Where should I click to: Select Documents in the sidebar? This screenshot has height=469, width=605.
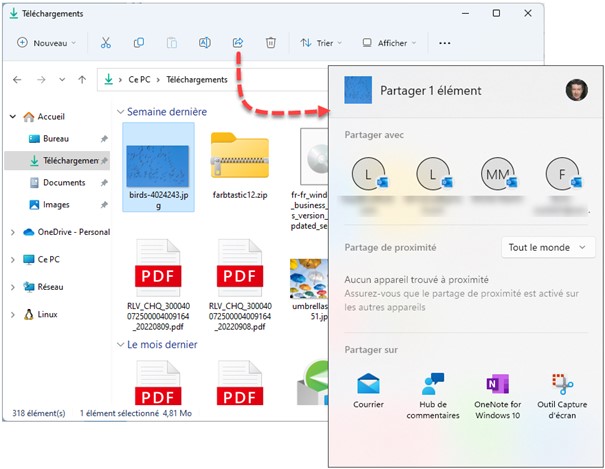click(x=63, y=183)
